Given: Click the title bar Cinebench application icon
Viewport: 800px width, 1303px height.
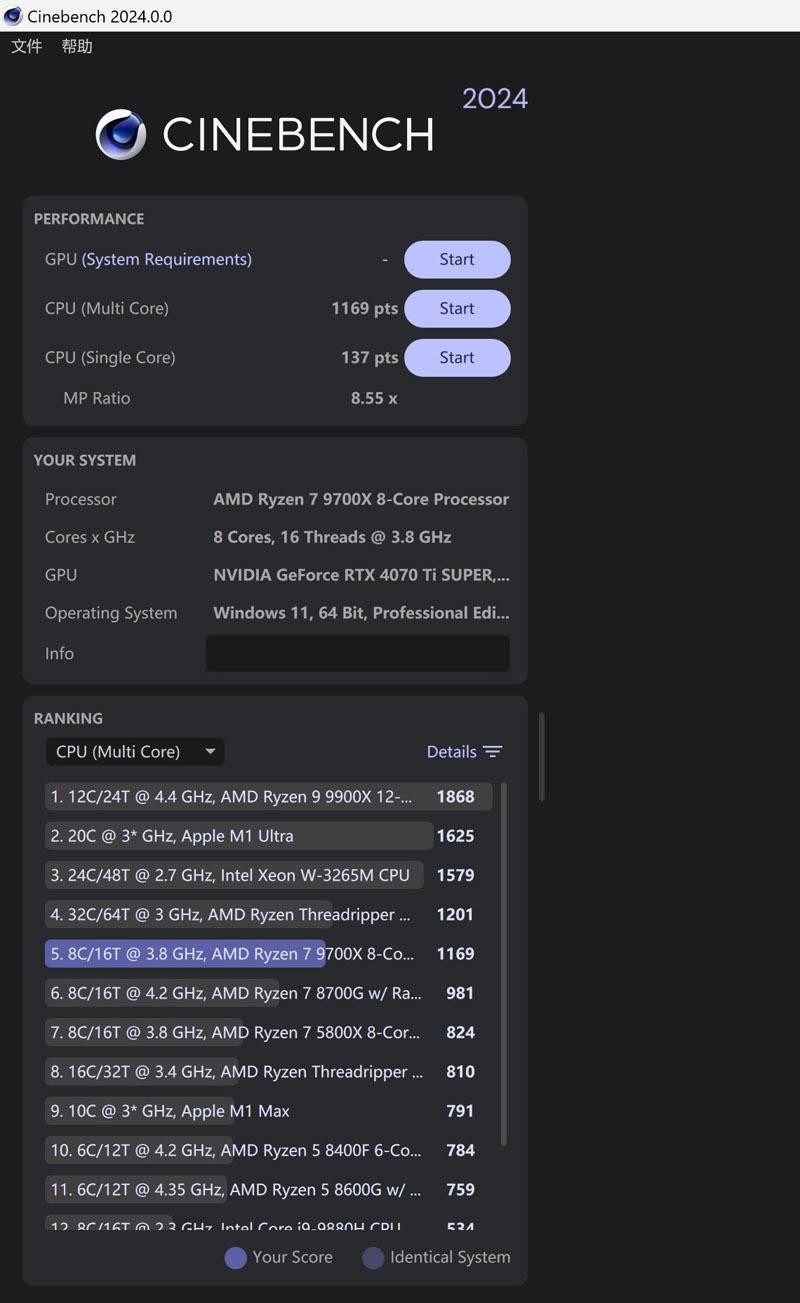Looking at the screenshot, I should tap(12, 15).
